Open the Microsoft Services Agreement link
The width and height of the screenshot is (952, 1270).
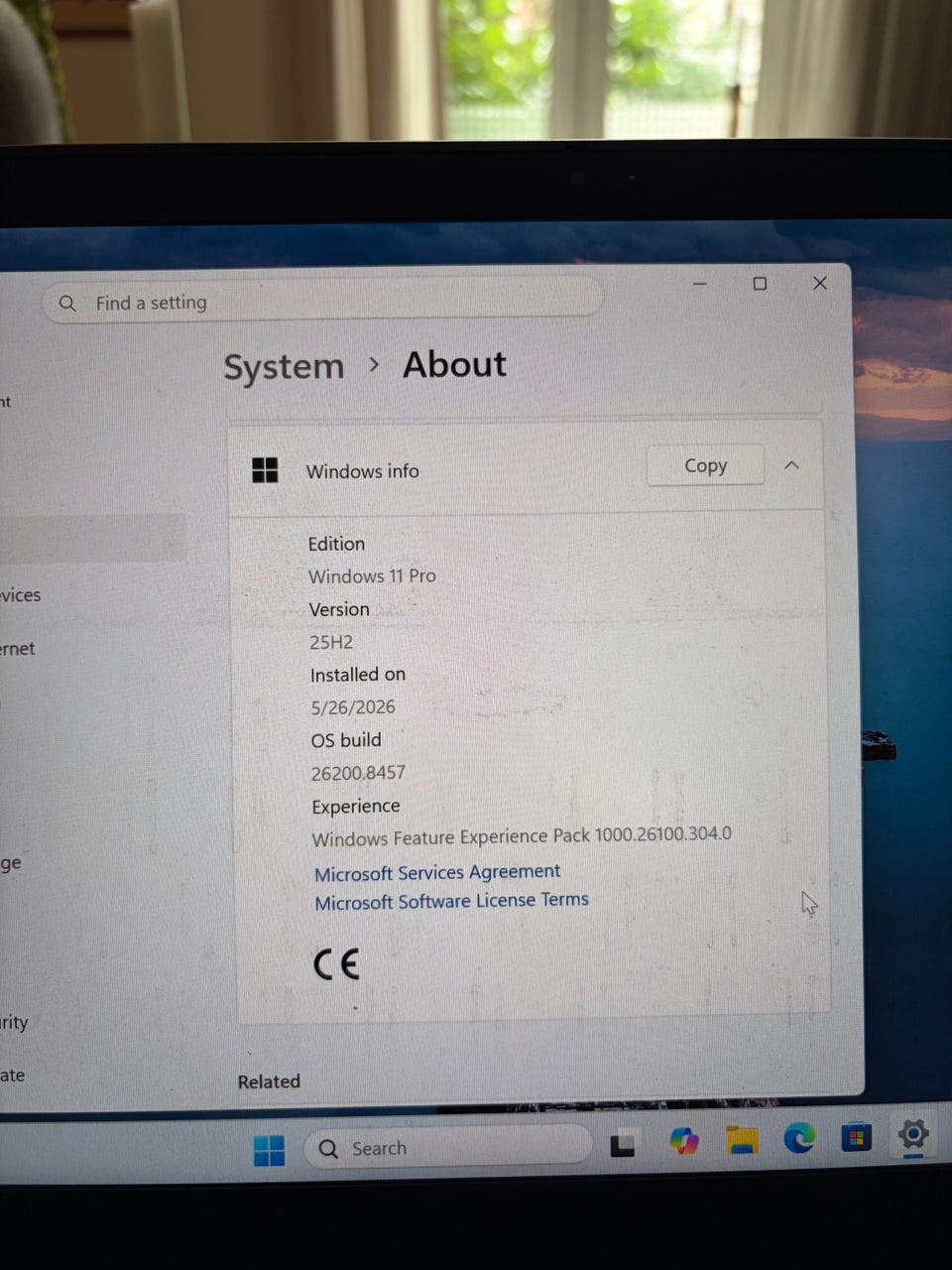tap(437, 872)
